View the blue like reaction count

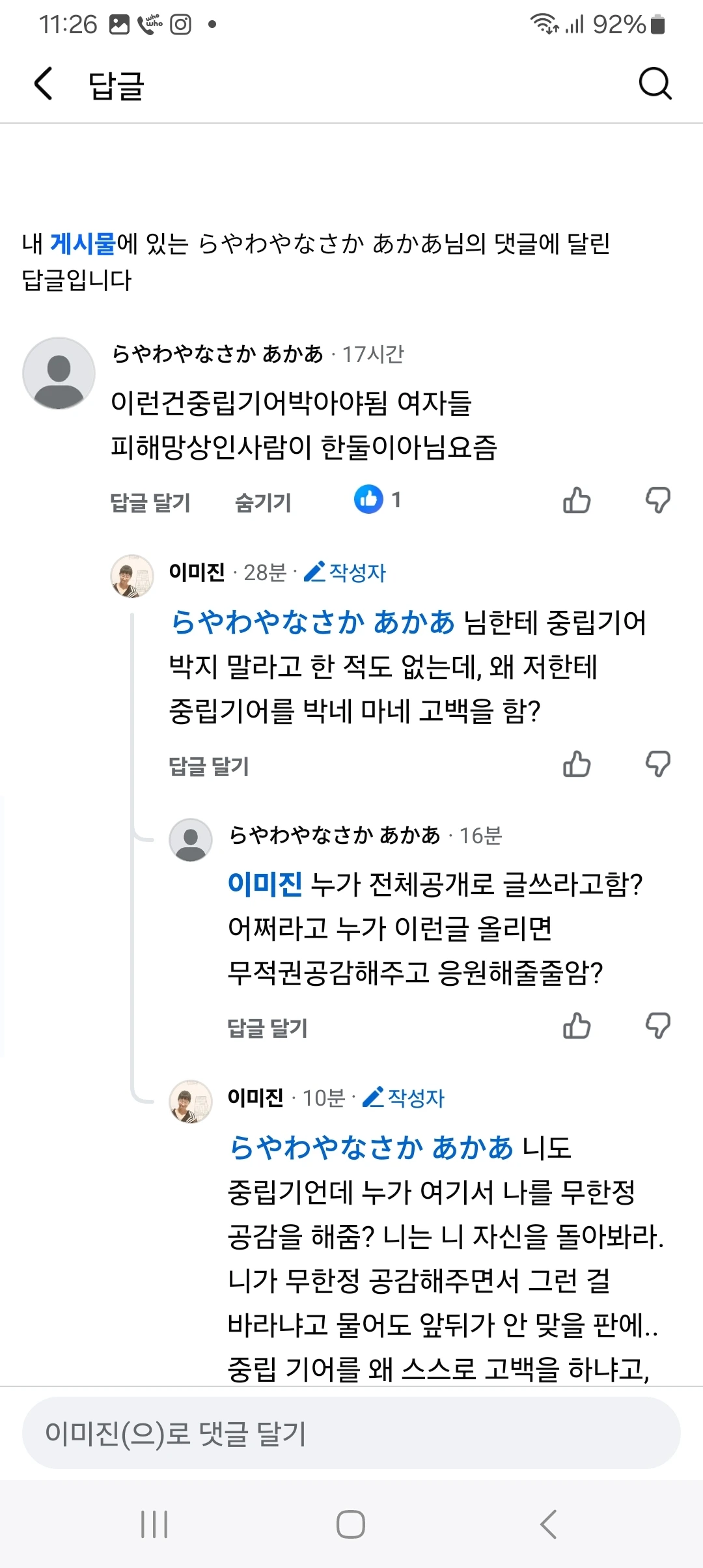(x=378, y=500)
